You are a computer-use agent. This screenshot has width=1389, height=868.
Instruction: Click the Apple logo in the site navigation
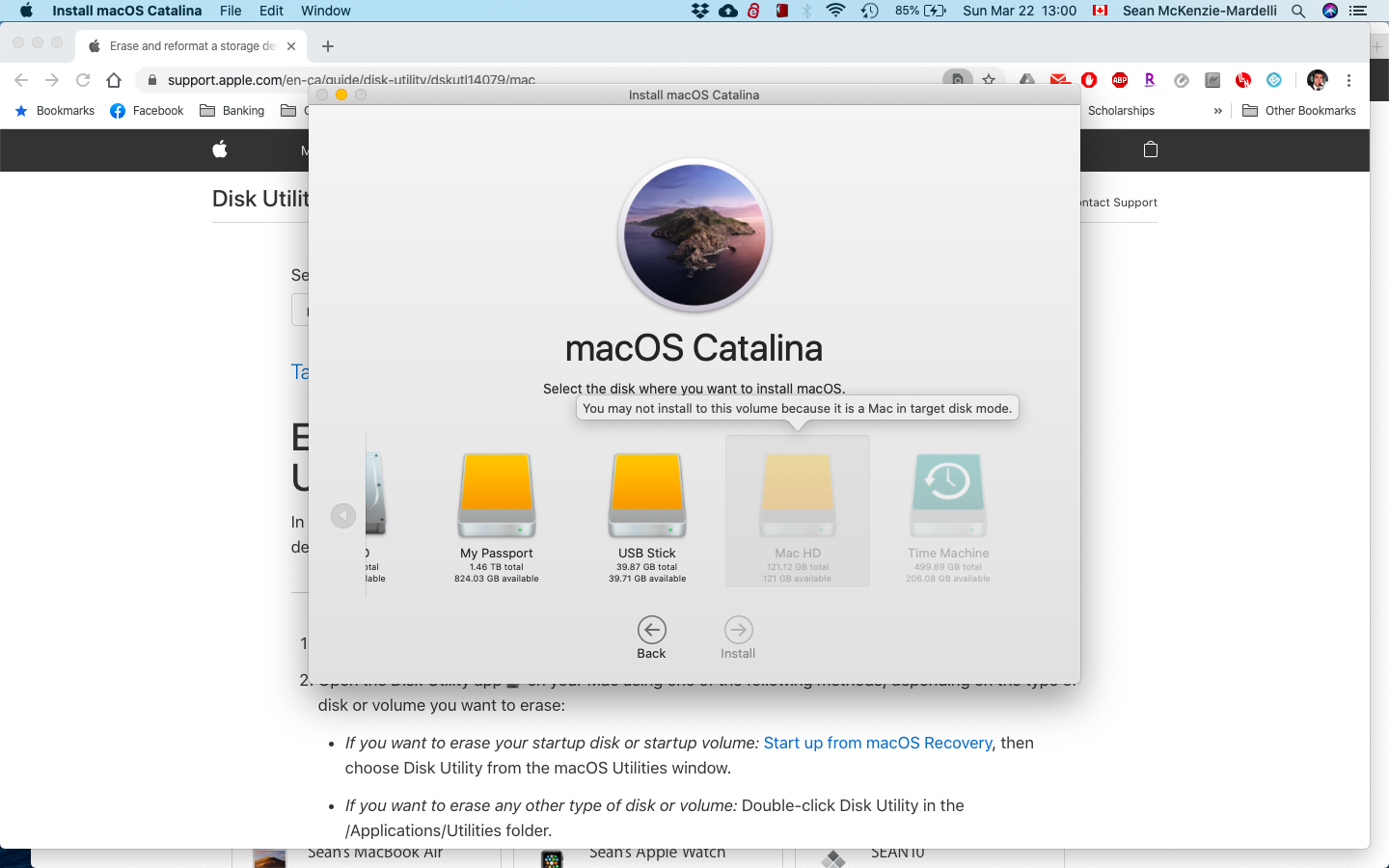pos(220,149)
